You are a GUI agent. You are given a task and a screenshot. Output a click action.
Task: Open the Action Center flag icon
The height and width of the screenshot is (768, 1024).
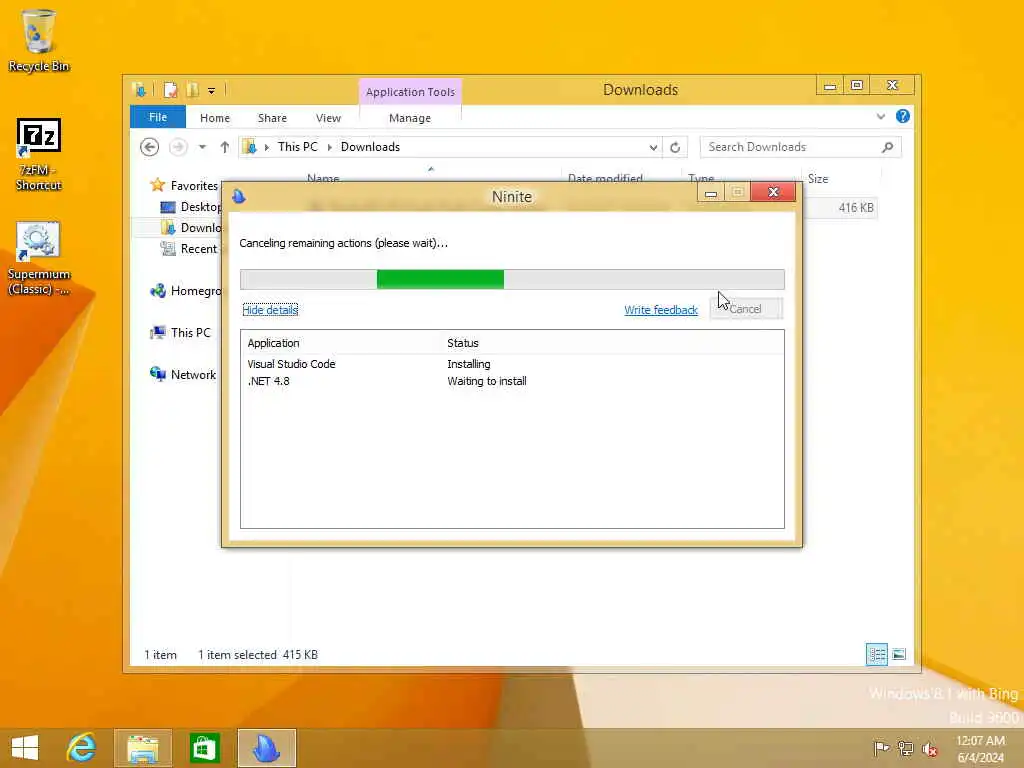pyautogui.click(x=881, y=748)
